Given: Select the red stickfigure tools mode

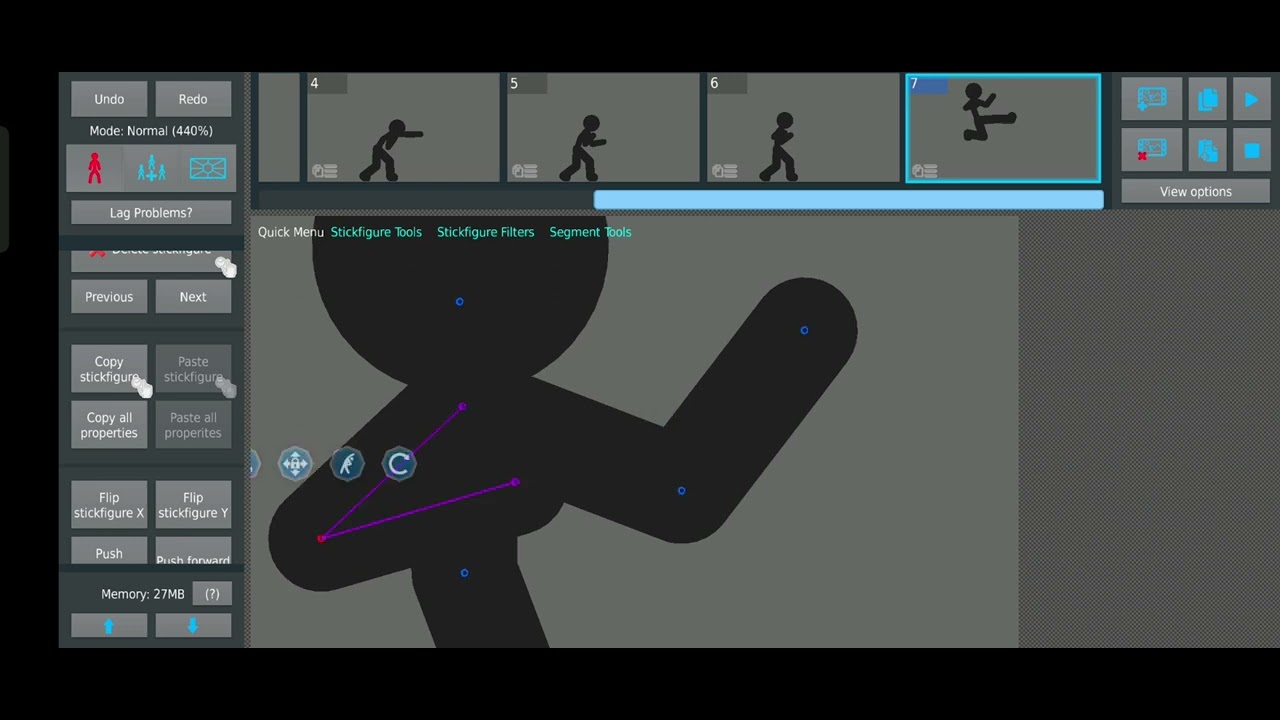Looking at the screenshot, I should click(95, 168).
